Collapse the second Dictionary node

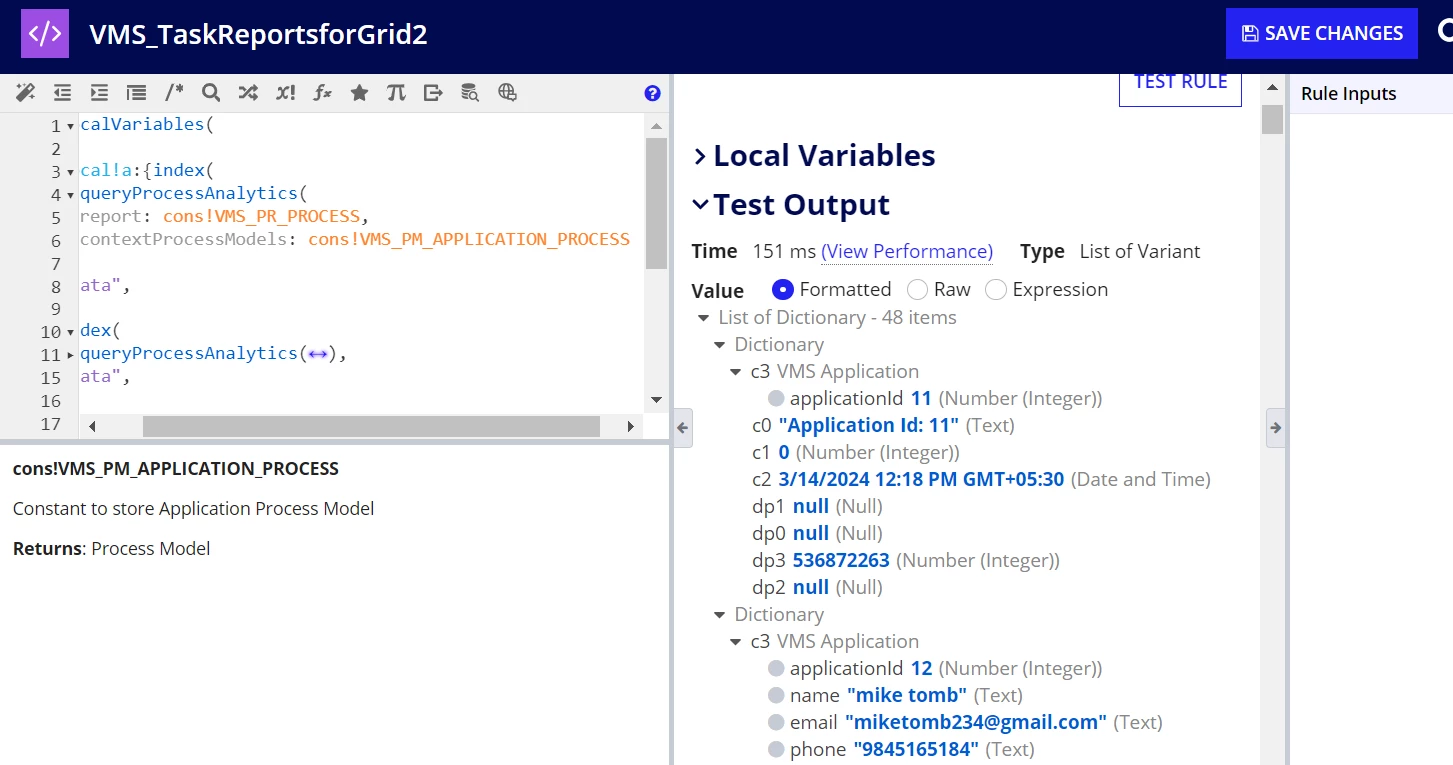point(719,615)
